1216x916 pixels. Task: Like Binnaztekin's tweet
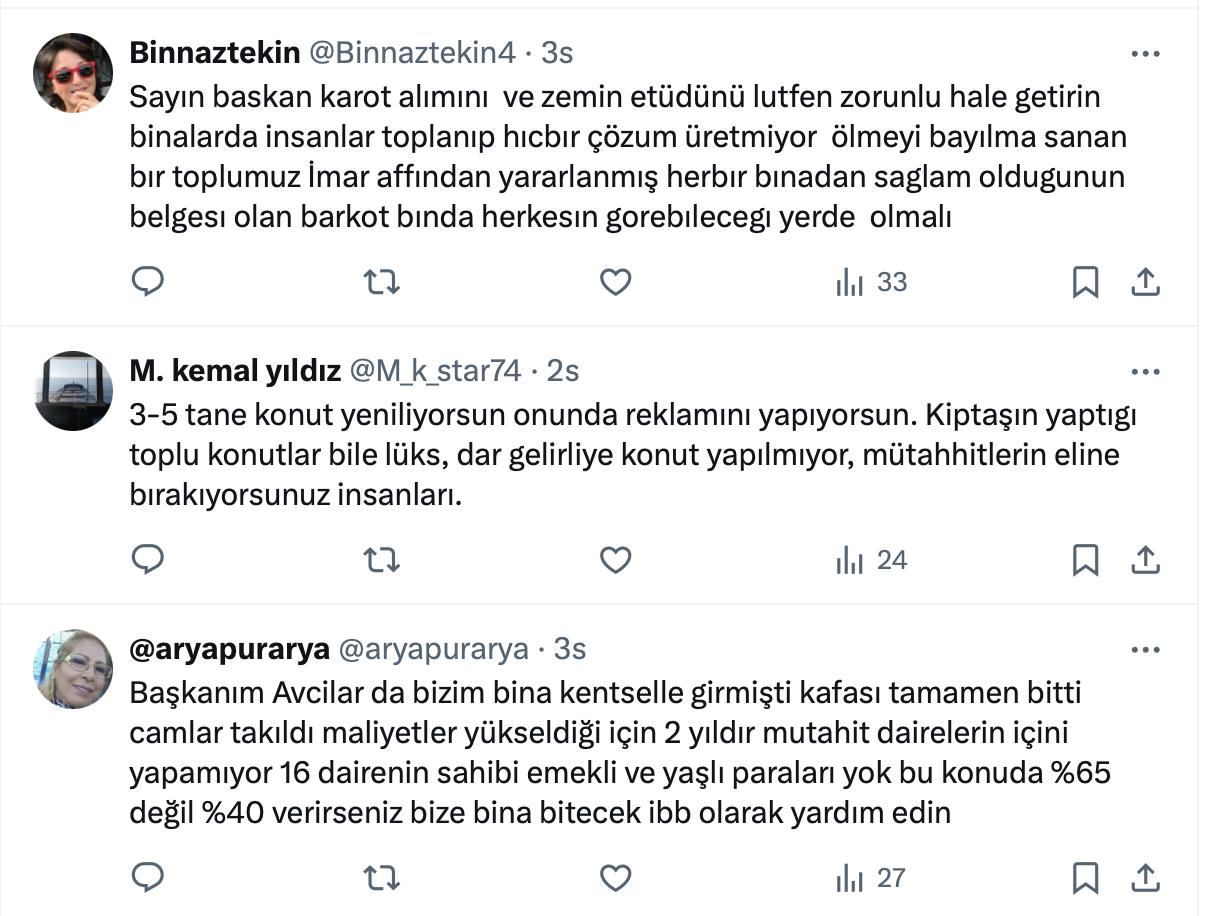pos(615,283)
